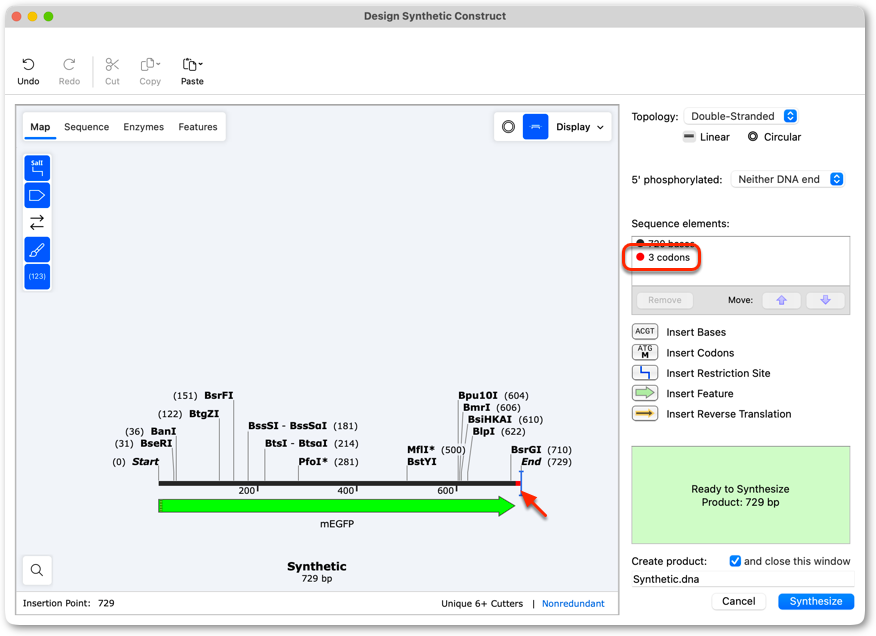Click the Bpu10I (604) enzyme label
This screenshot has width=876, height=636.
tap(493, 396)
